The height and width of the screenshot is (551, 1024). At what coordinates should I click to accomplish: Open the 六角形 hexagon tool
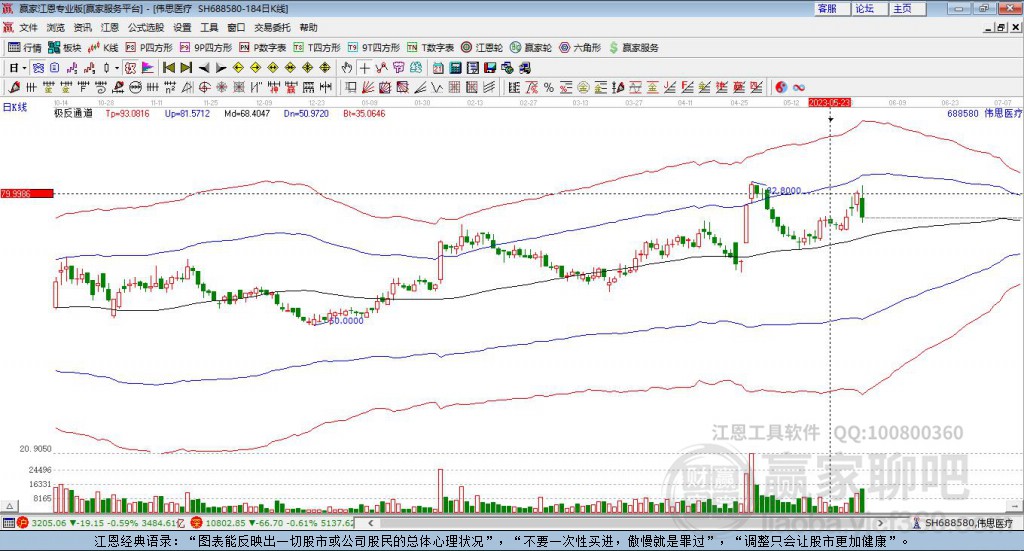(x=580, y=48)
